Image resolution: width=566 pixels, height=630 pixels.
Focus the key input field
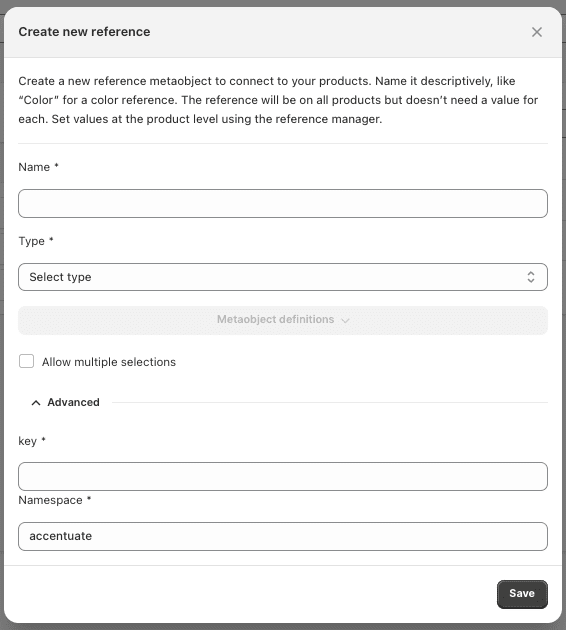click(283, 476)
